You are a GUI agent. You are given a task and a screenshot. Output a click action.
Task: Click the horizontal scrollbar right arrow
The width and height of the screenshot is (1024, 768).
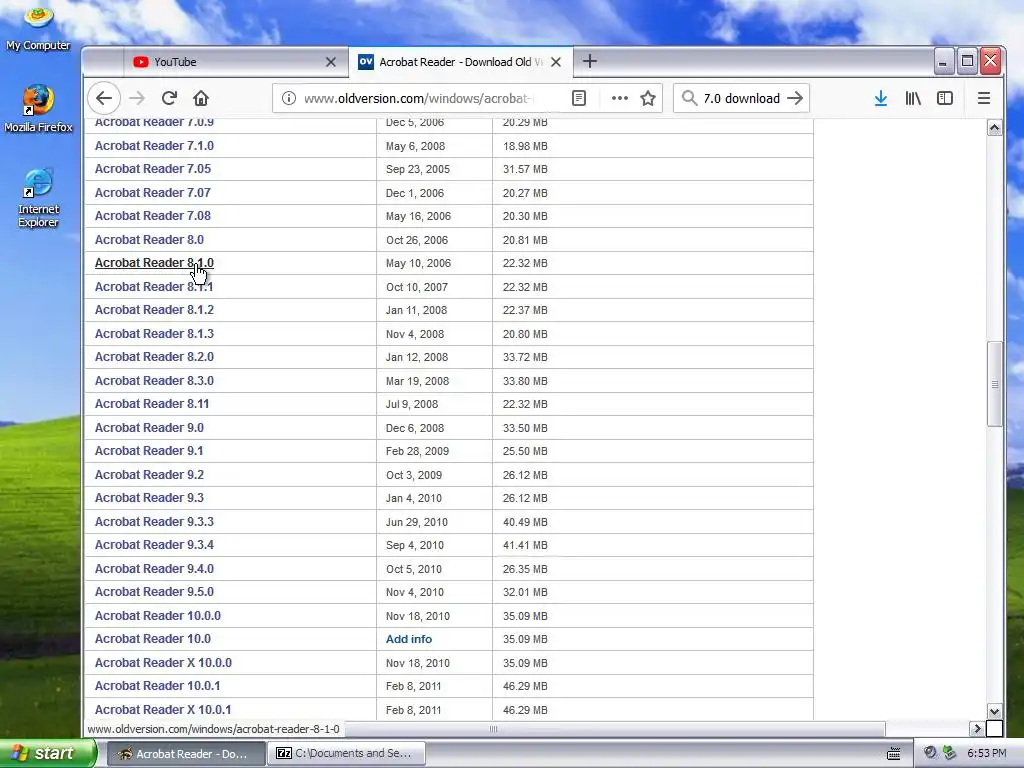978,729
